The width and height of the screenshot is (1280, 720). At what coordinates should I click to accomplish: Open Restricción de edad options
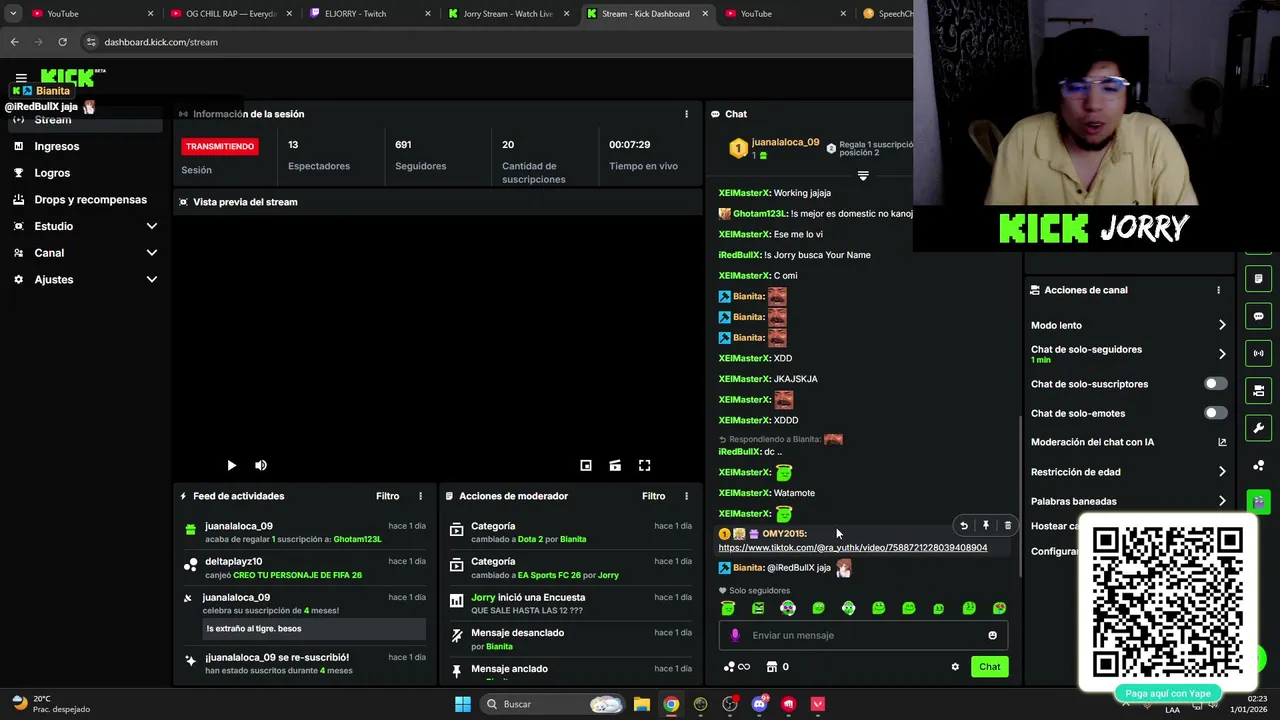coord(1129,472)
